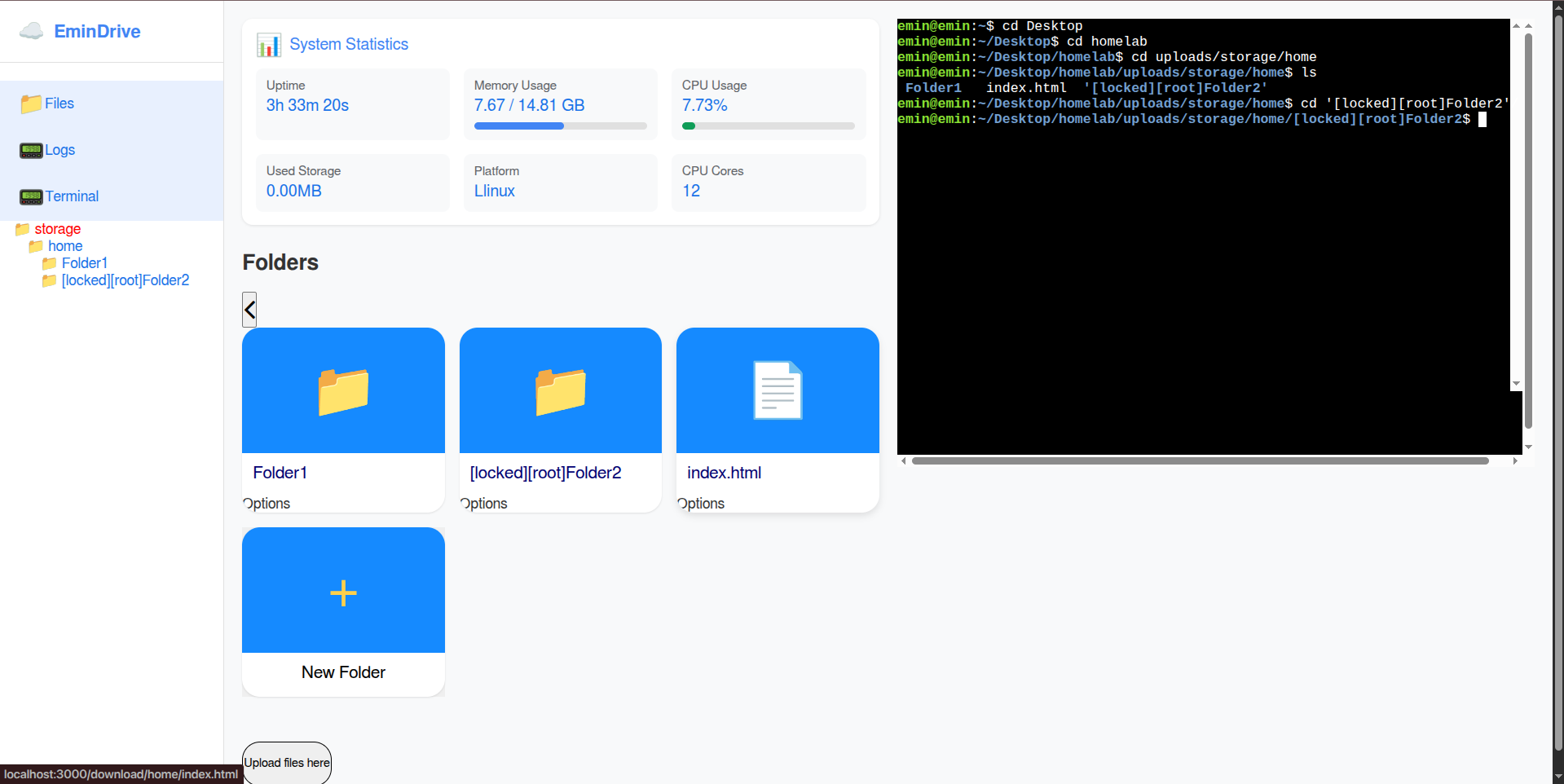Click the [locked][root]Folder2 card name link
This screenshot has height=784, width=1564.
[546, 473]
